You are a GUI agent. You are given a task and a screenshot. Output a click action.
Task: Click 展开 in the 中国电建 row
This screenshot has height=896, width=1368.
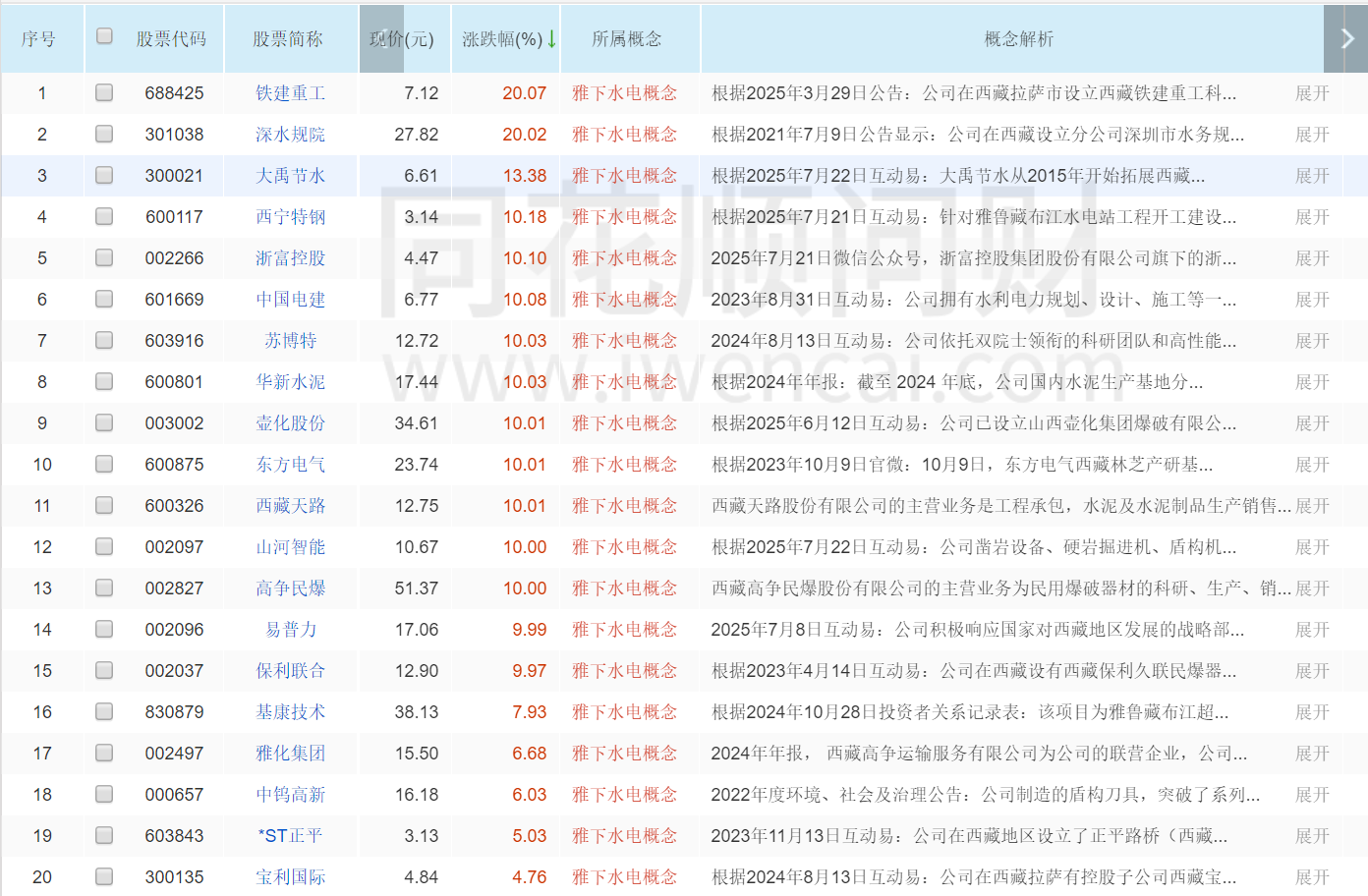(x=1312, y=300)
